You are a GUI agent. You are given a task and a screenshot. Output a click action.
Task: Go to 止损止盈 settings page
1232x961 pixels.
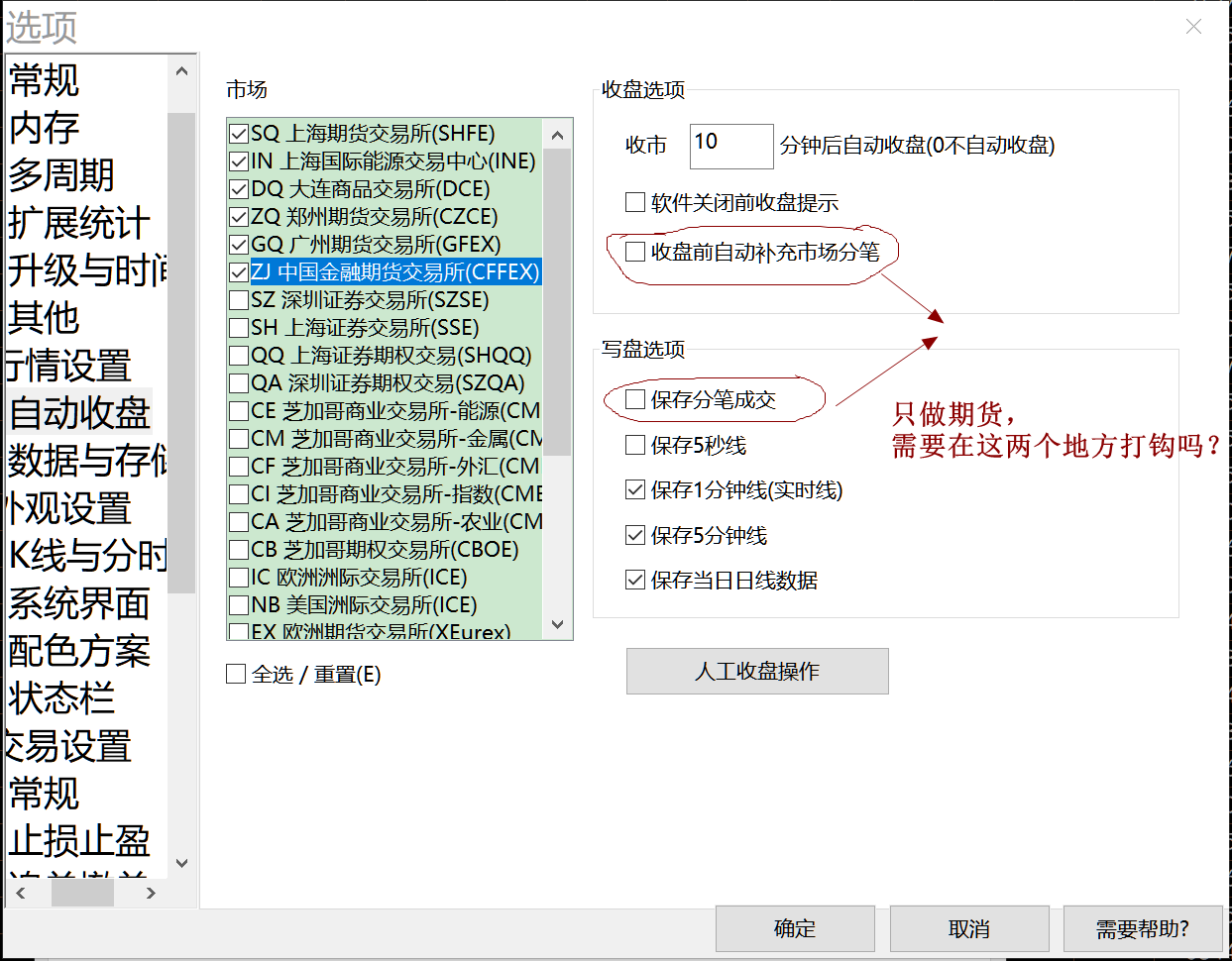click(x=79, y=841)
